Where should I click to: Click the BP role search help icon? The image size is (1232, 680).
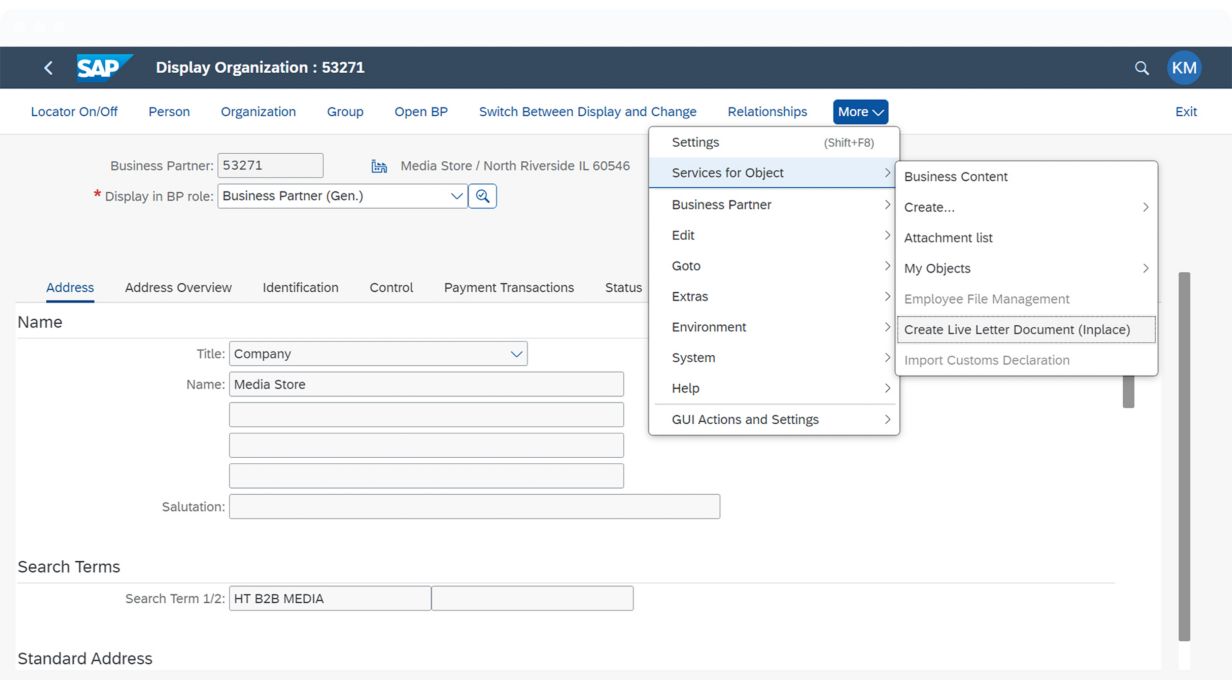pyautogui.click(x=482, y=196)
